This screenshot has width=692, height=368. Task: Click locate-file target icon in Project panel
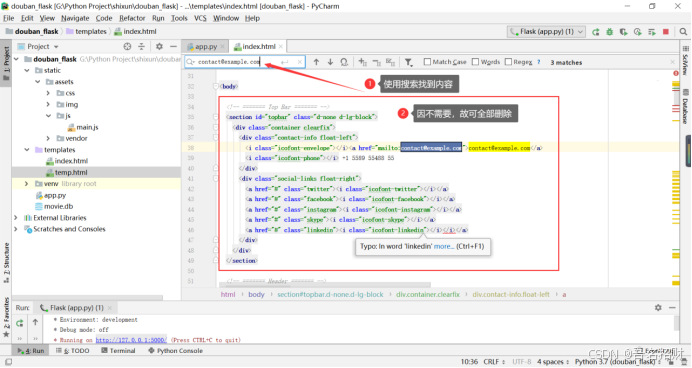127,46
